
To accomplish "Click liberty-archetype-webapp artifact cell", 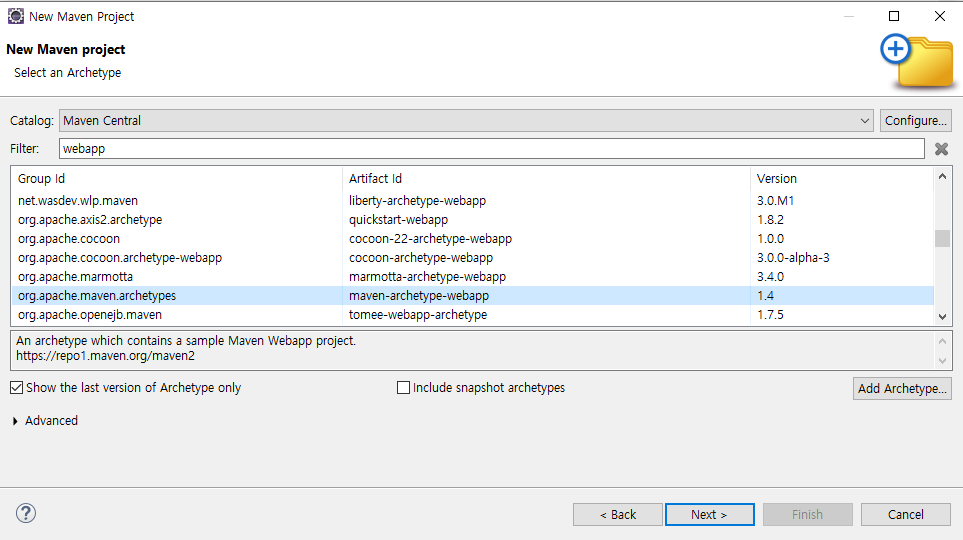I will tap(418, 201).
